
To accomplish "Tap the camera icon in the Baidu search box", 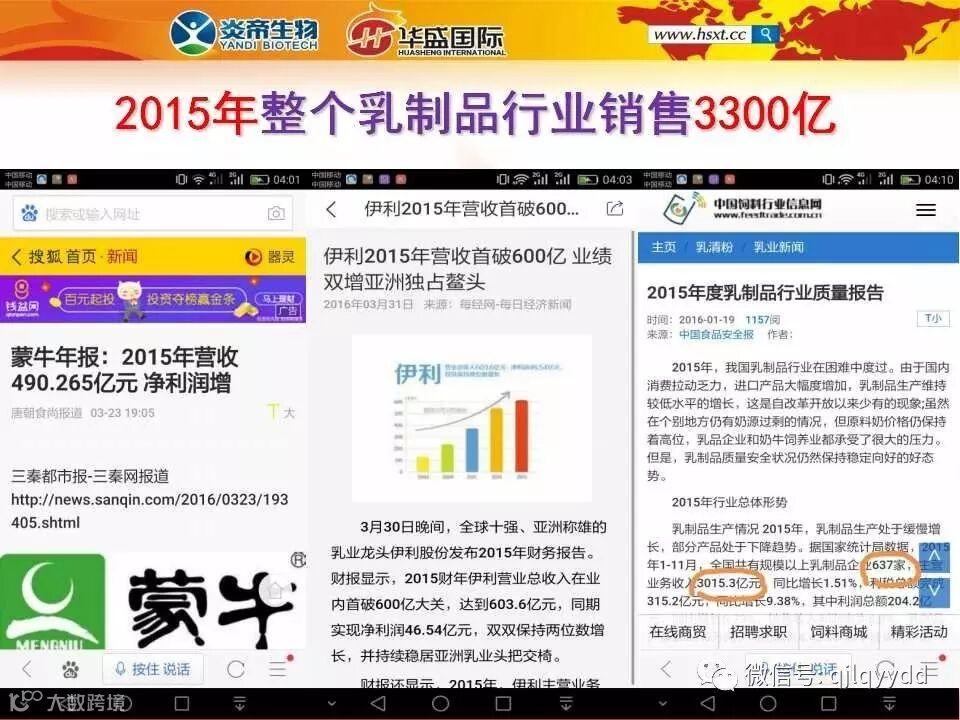I will (276, 213).
